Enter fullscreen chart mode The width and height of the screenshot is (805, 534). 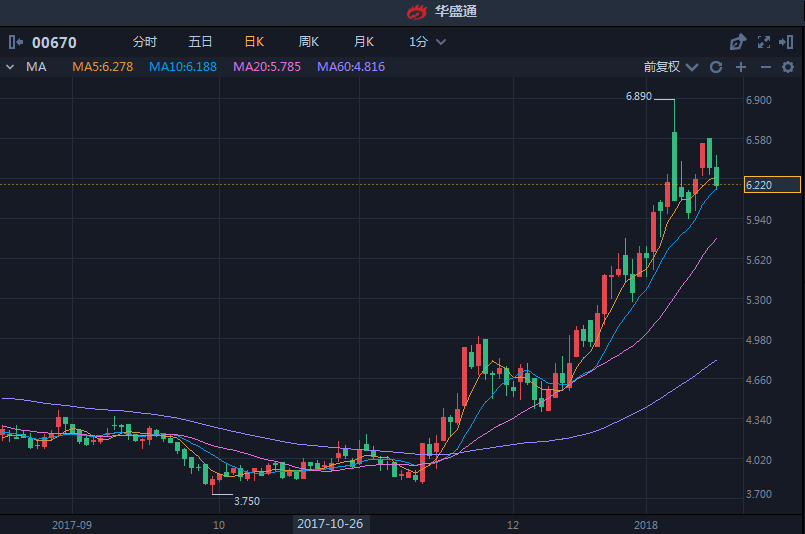coord(764,42)
